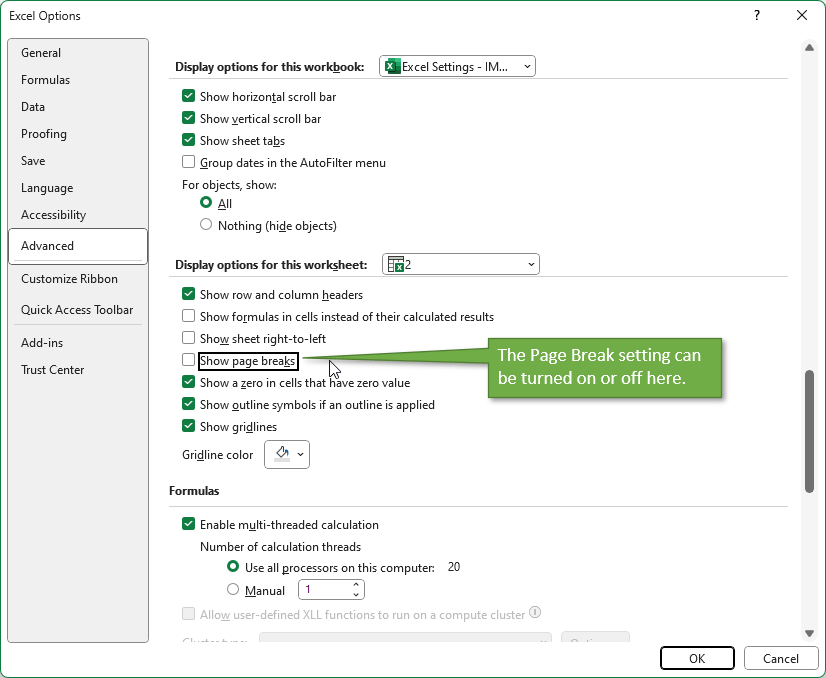Viewport: 826px width, 678px height.
Task: Close the Excel Options dialog
Action: [x=801, y=15]
